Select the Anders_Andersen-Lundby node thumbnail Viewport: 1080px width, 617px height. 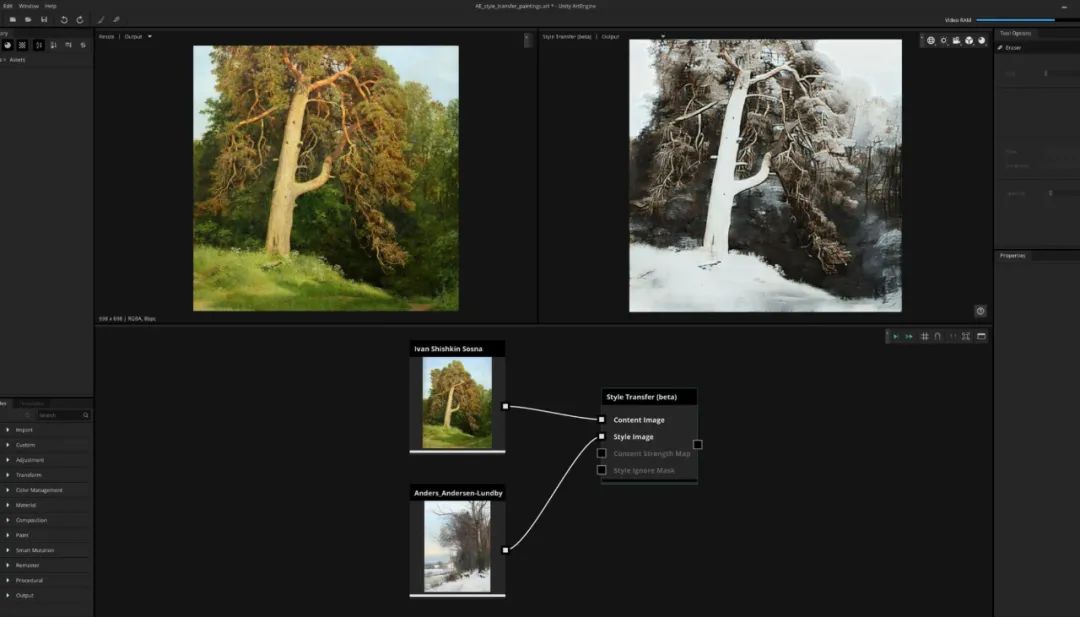point(457,546)
